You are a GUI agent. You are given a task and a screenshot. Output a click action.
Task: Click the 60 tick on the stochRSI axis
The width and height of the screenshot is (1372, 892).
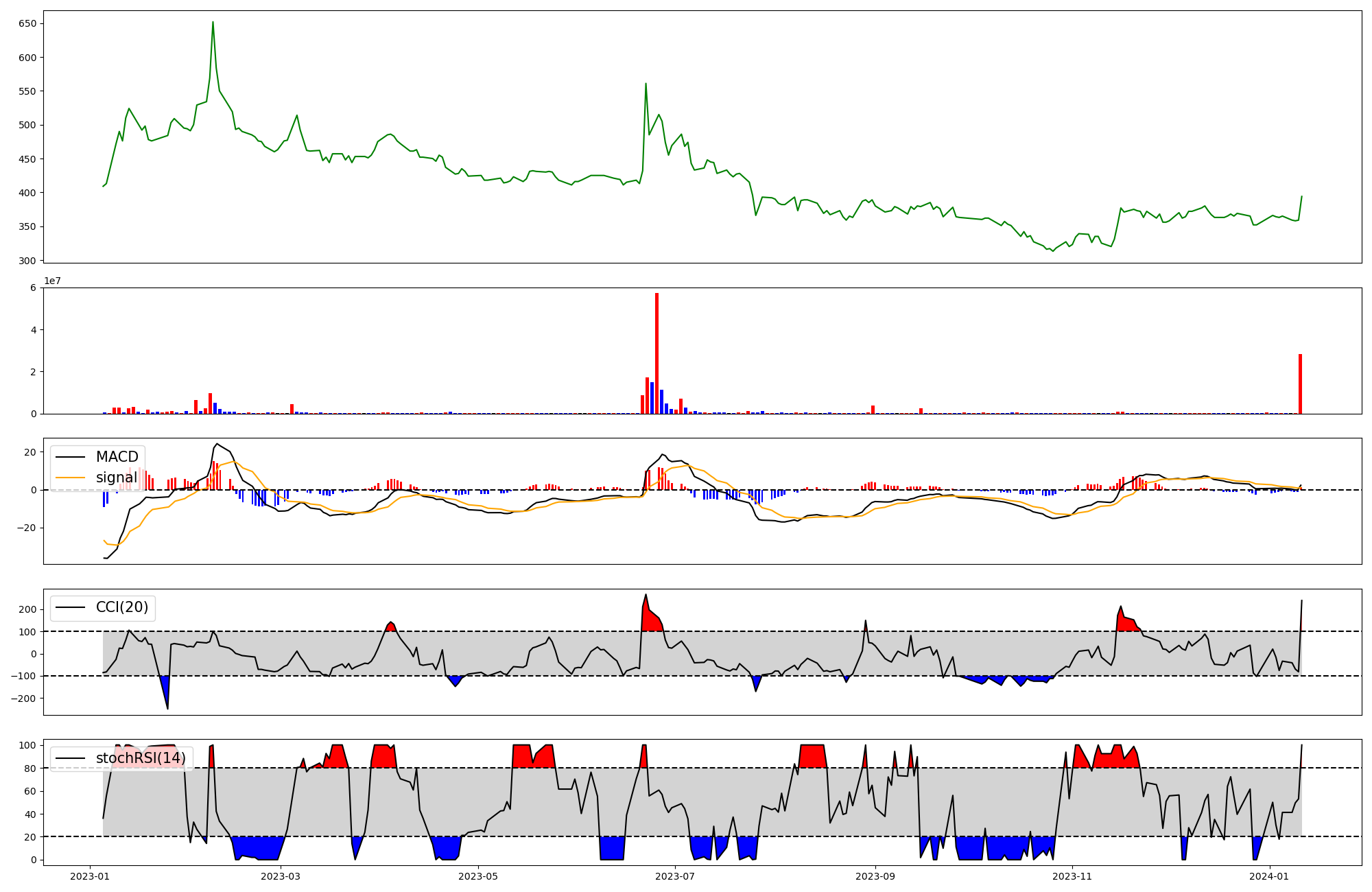pyautogui.click(x=31, y=791)
